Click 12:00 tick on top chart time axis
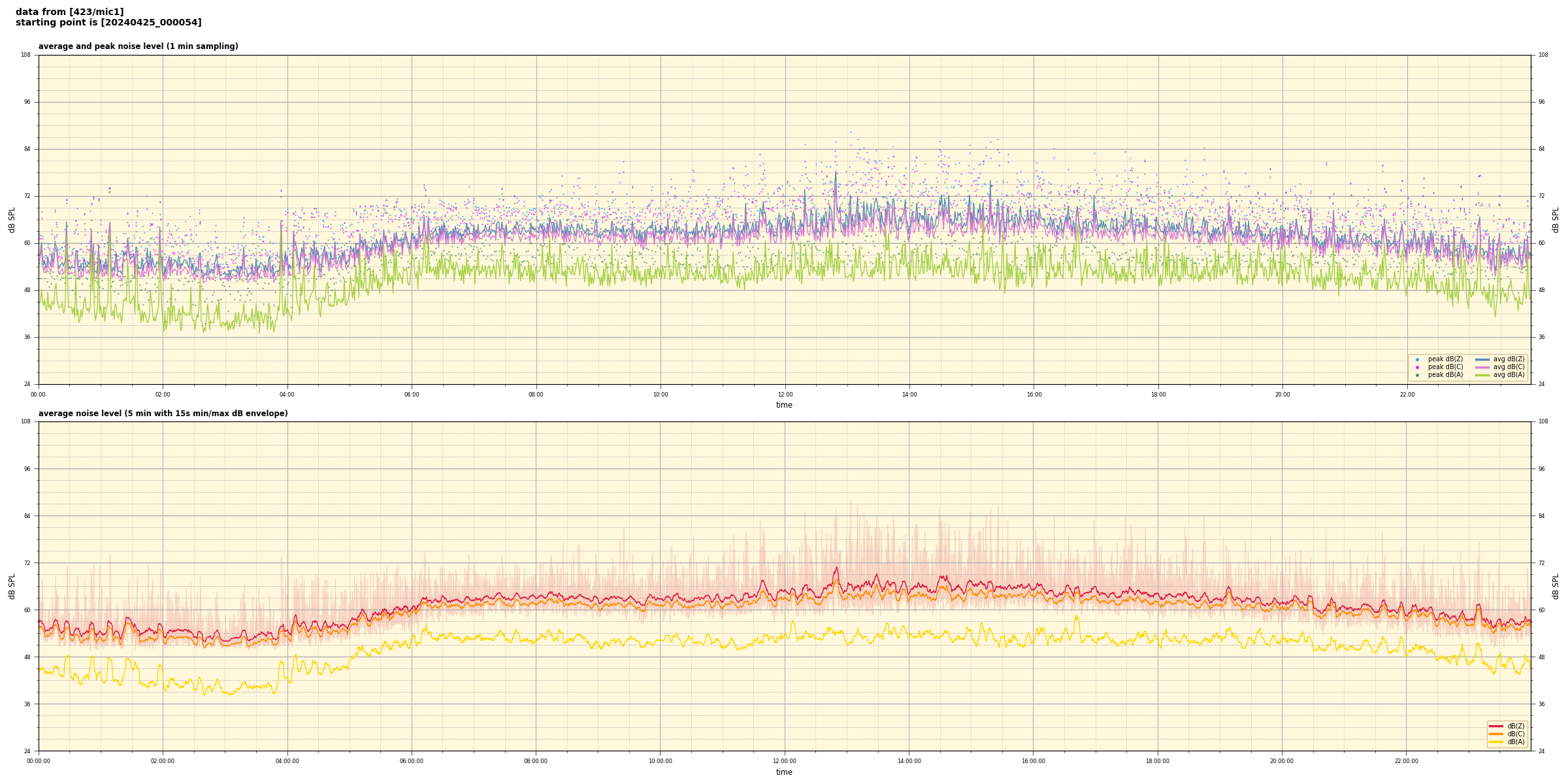 (785, 395)
